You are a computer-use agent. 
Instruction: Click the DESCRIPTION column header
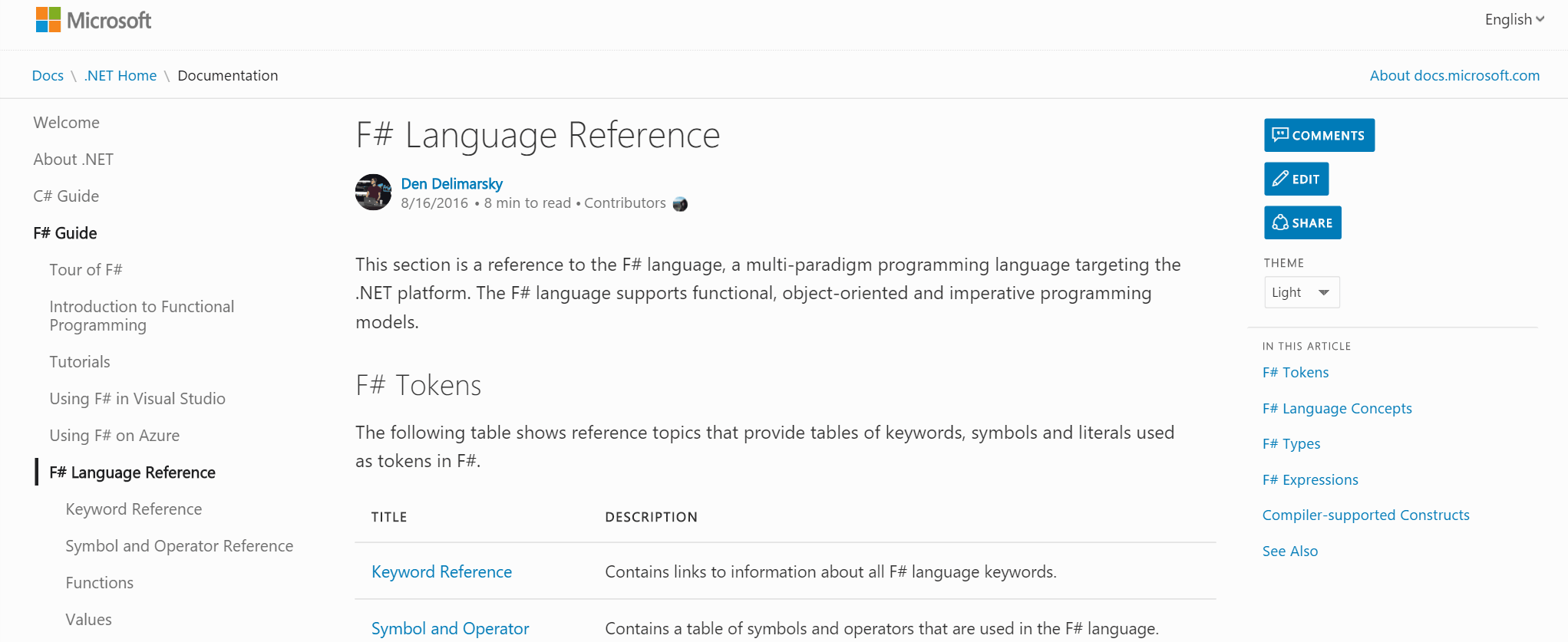coord(652,517)
